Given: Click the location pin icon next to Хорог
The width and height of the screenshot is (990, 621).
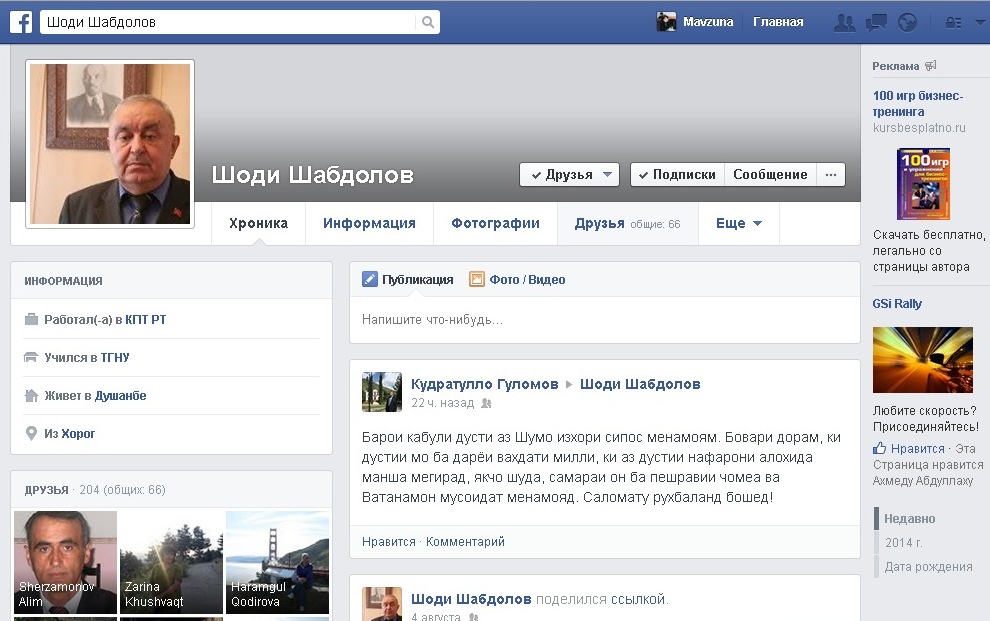Looking at the screenshot, I should 30,433.
